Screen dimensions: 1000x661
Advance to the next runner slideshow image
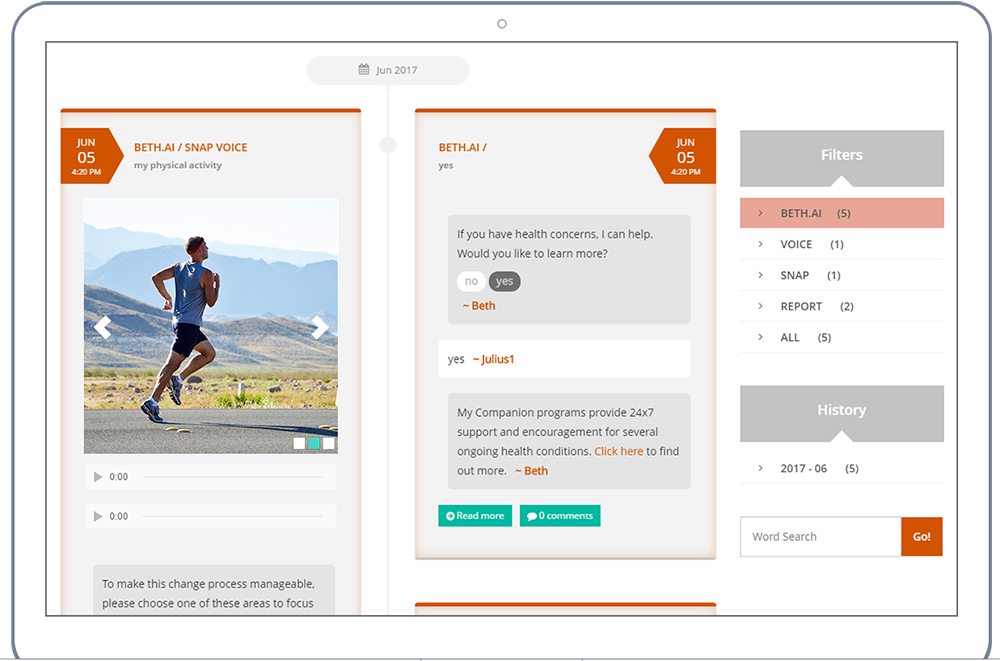320,327
